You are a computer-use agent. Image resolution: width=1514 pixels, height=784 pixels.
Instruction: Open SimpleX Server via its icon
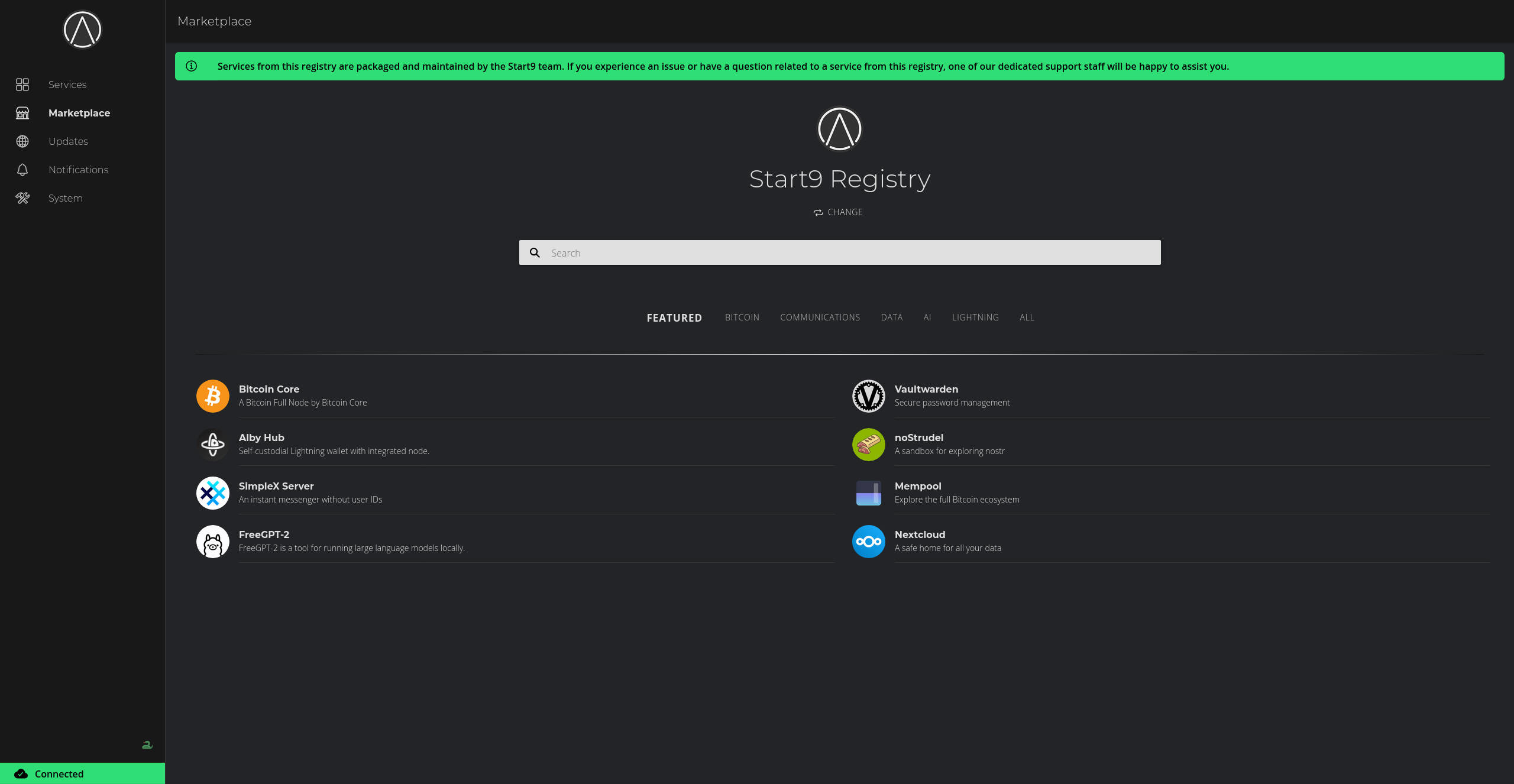point(213,493)
